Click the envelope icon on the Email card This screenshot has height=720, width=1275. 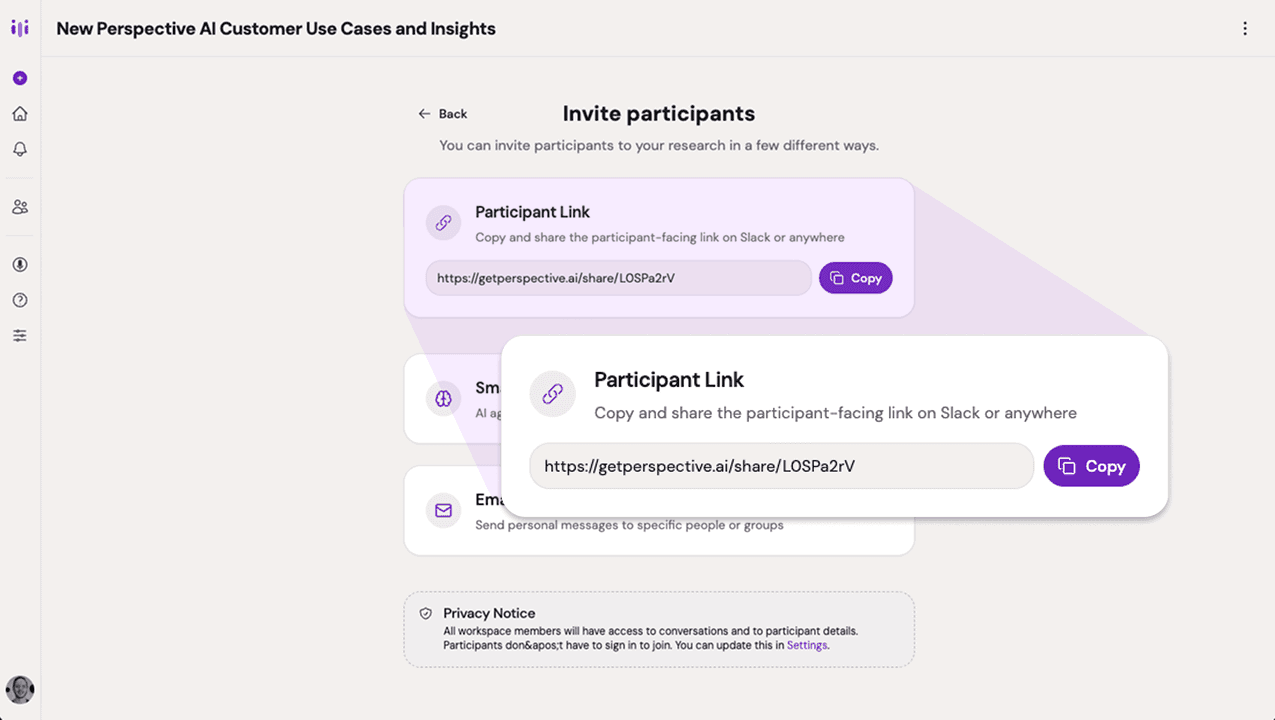pos(443,510)
